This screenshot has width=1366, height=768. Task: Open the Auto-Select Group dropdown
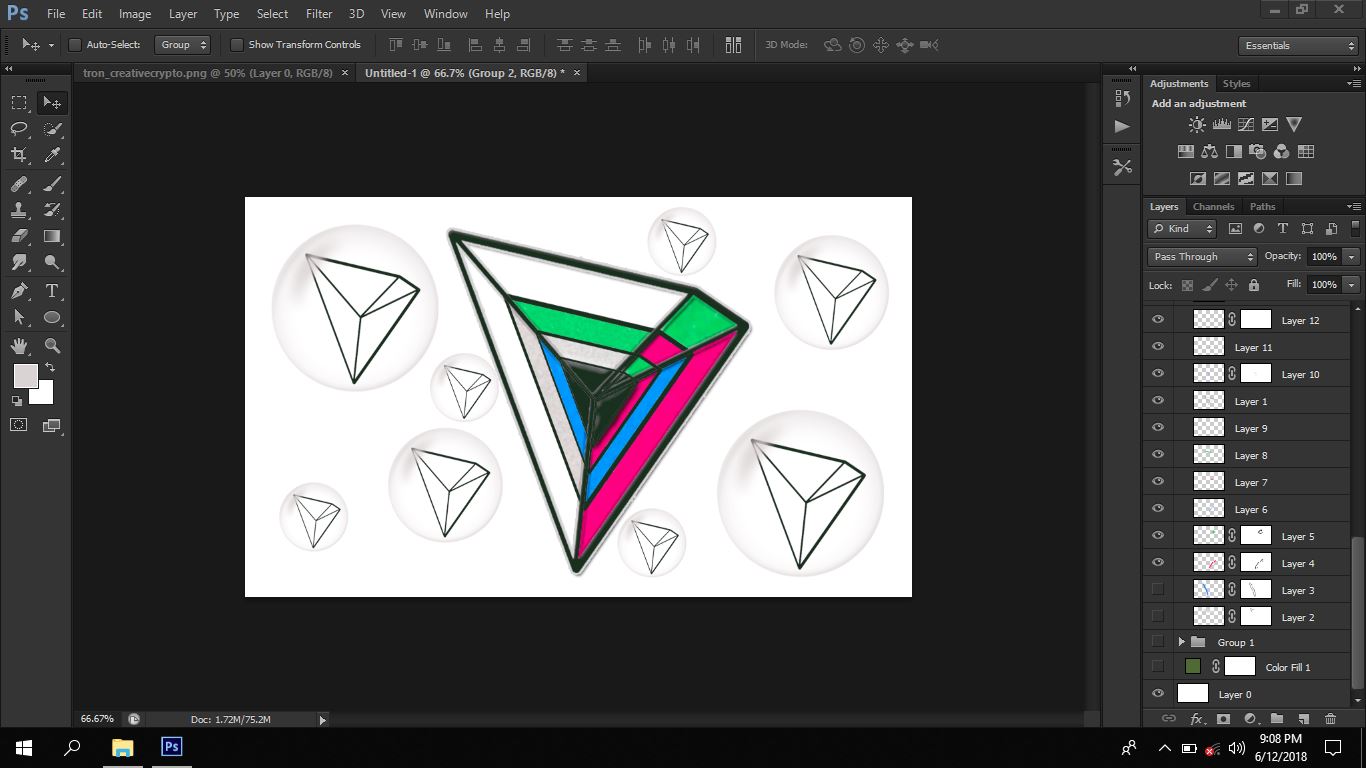click(x=183, y=45)
